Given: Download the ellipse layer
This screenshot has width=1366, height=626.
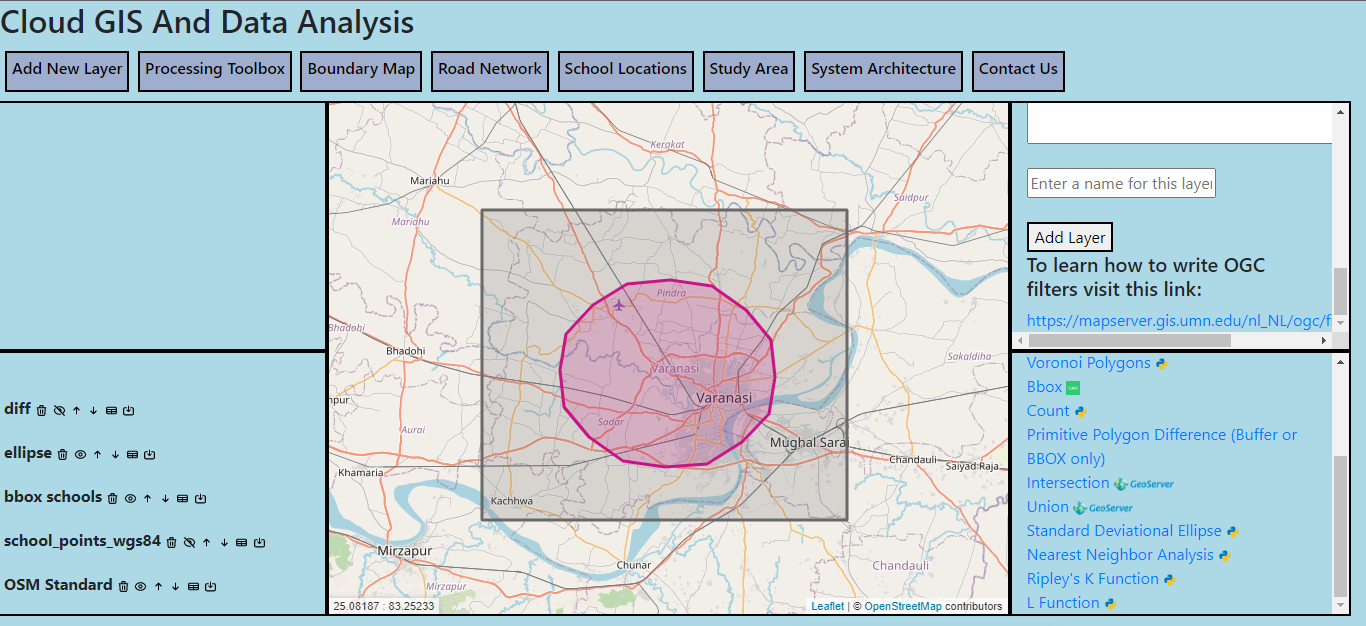Looking at the screenshot, I should coord(149,454).
